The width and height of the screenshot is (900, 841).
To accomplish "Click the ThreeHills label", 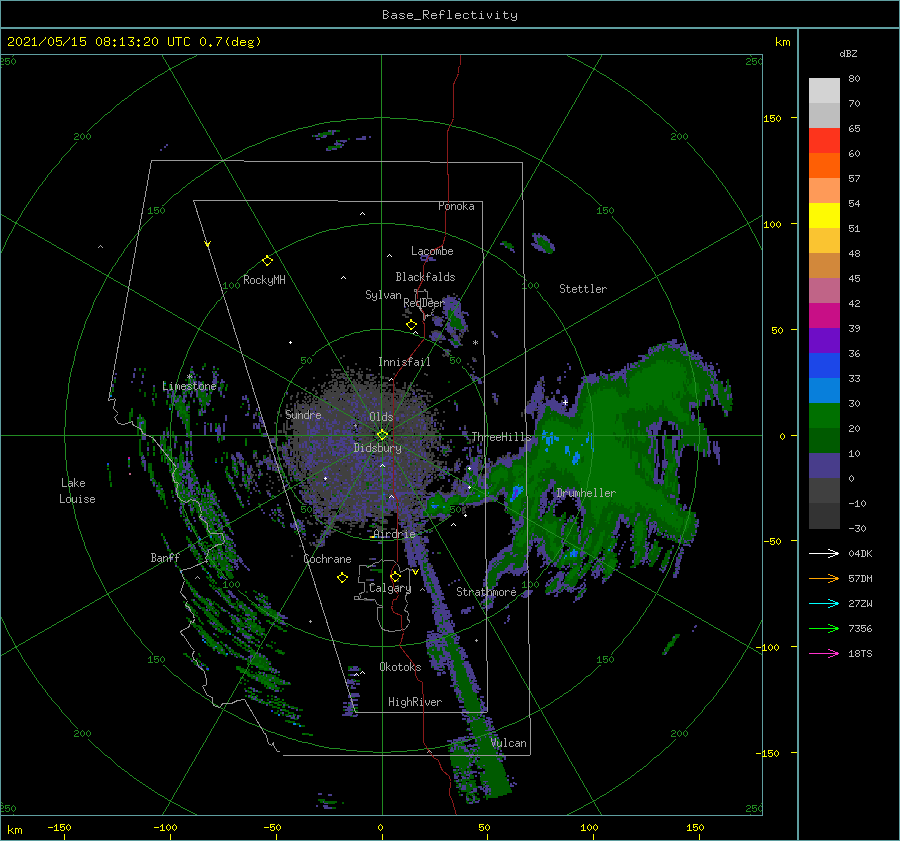I will pos(501,437).
